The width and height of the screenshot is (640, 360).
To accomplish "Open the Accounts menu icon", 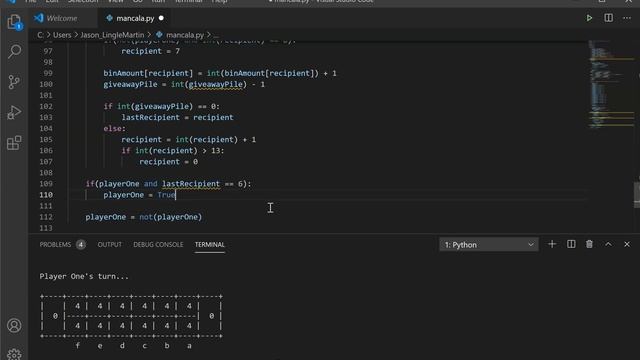I will [x=14, y=325].
